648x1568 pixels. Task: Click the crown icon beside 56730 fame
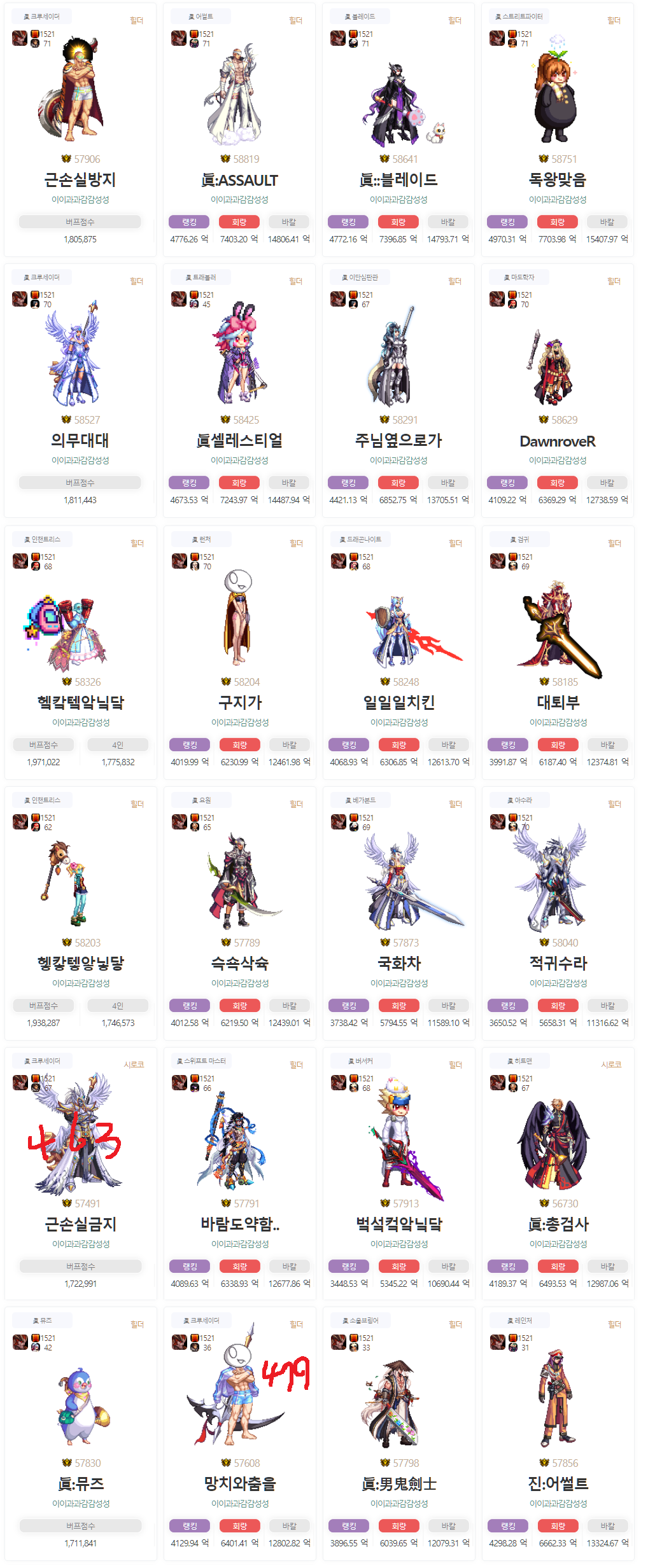[x=544, y=1204]
